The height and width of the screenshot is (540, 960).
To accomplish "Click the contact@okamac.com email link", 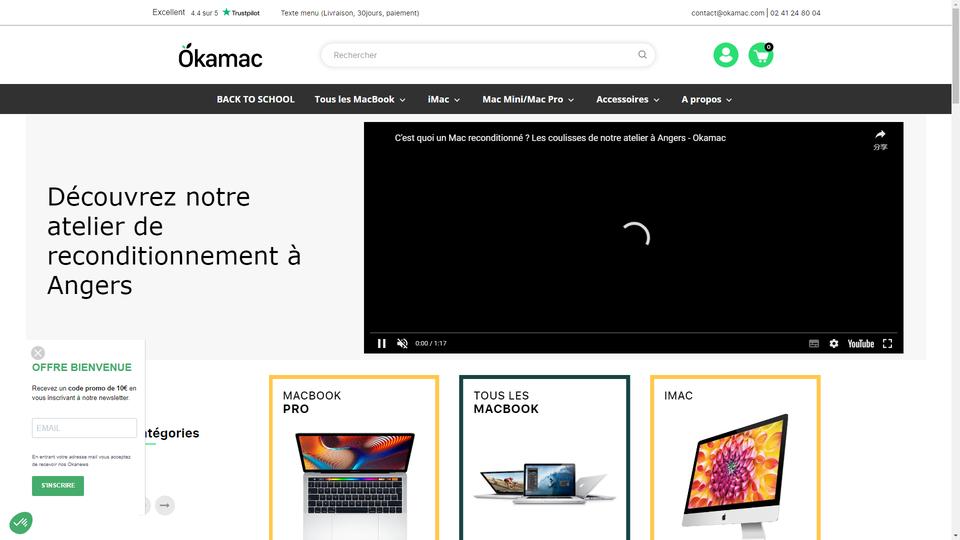I will point(728,13).
